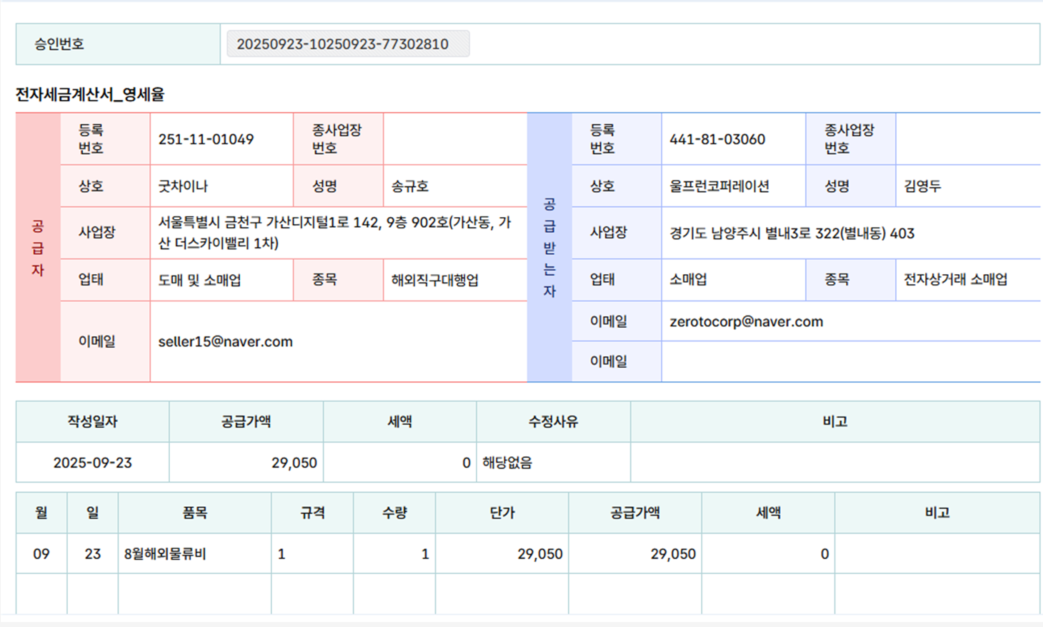The height and width of the screenshot is (627, 1043).
Task: Select supplier registration number 251-11-01049
Action: pos(206,139)
